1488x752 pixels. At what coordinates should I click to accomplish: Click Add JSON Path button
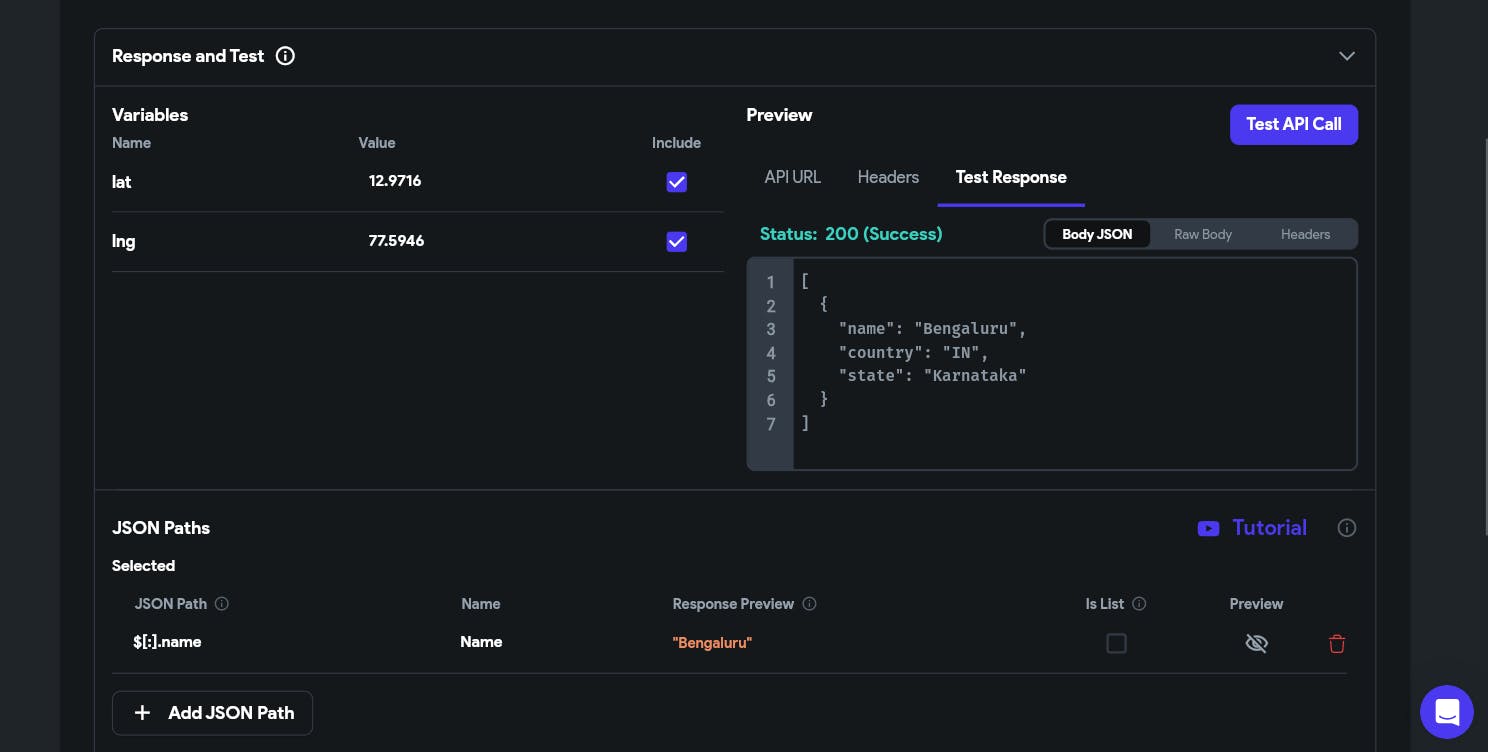[212, 713]
